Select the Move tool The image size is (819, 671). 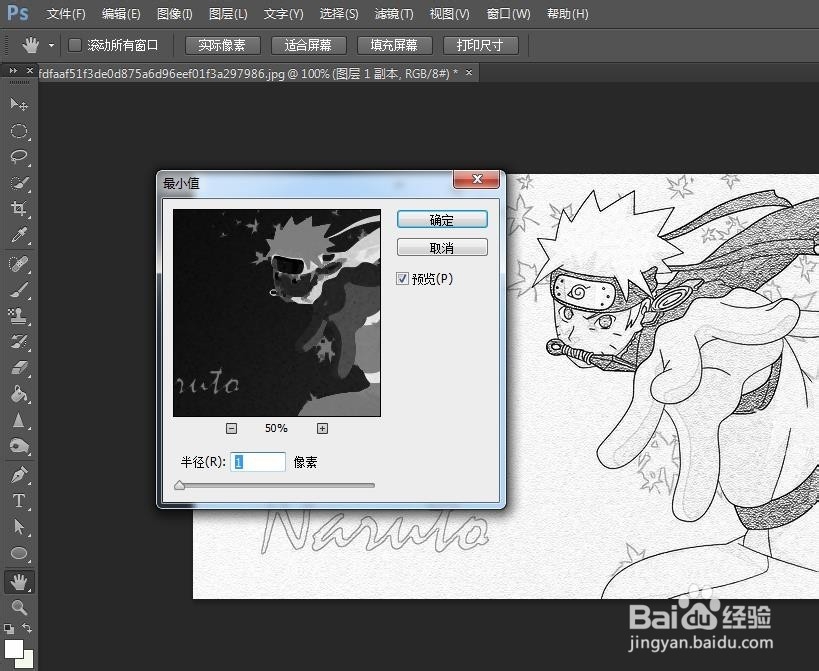pyautogui.click(x=19, y=105)
